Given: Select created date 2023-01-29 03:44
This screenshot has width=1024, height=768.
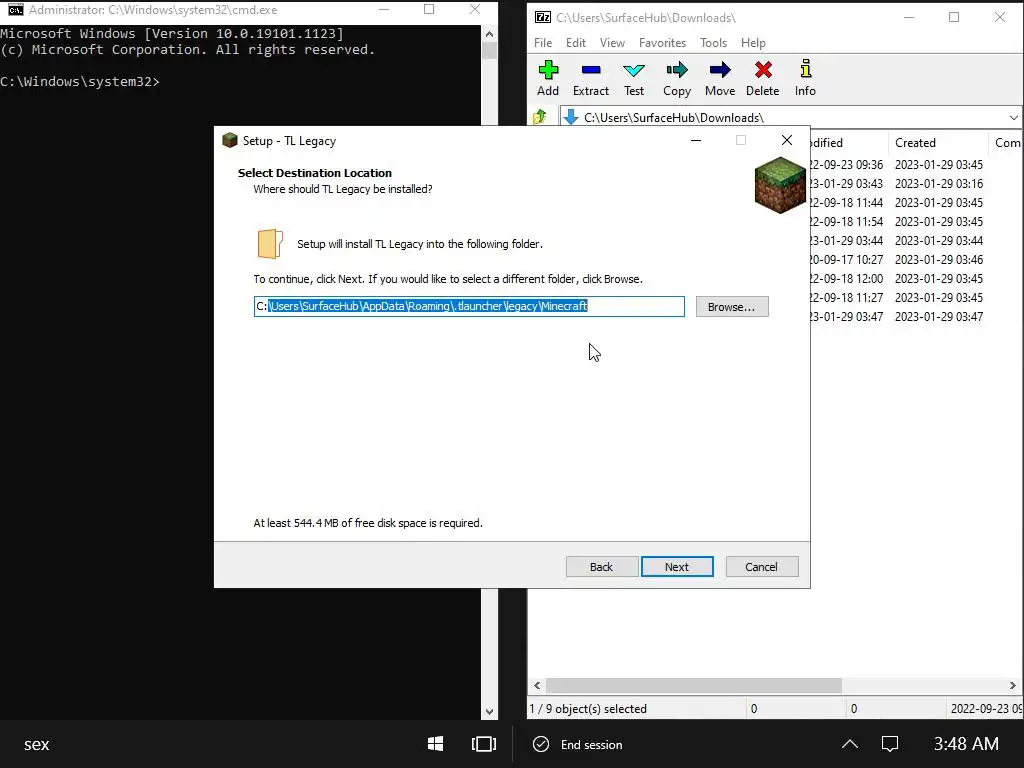Looking at the screenshot, I should coord(938,240).
